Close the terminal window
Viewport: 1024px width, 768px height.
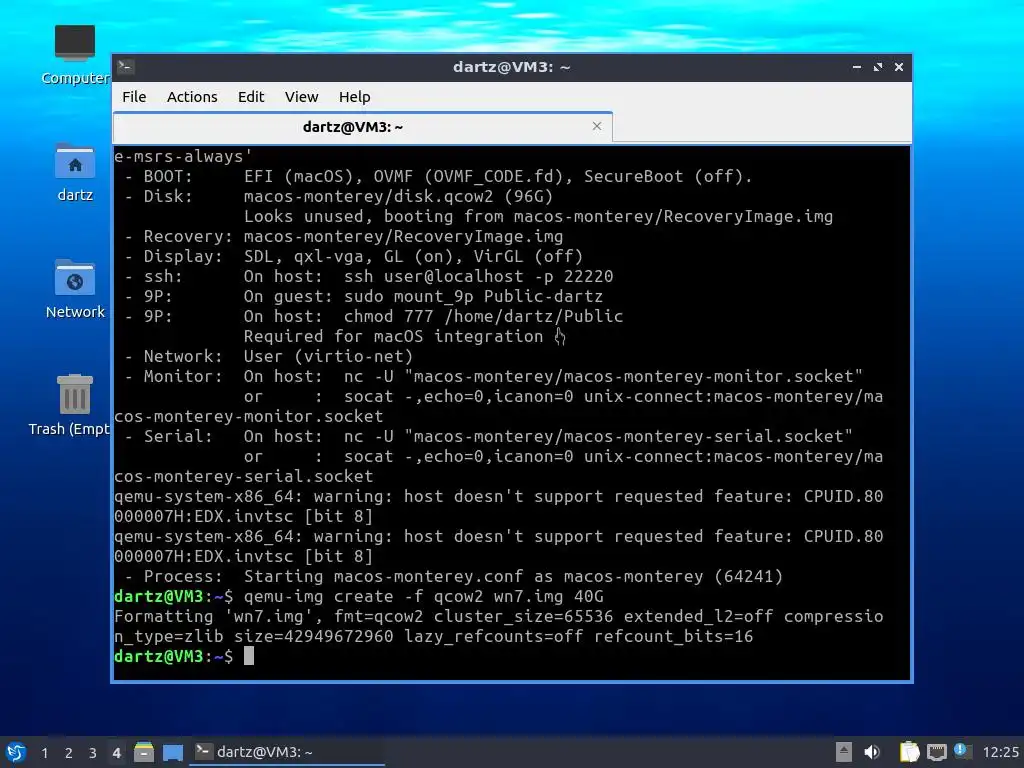[899, 67]
